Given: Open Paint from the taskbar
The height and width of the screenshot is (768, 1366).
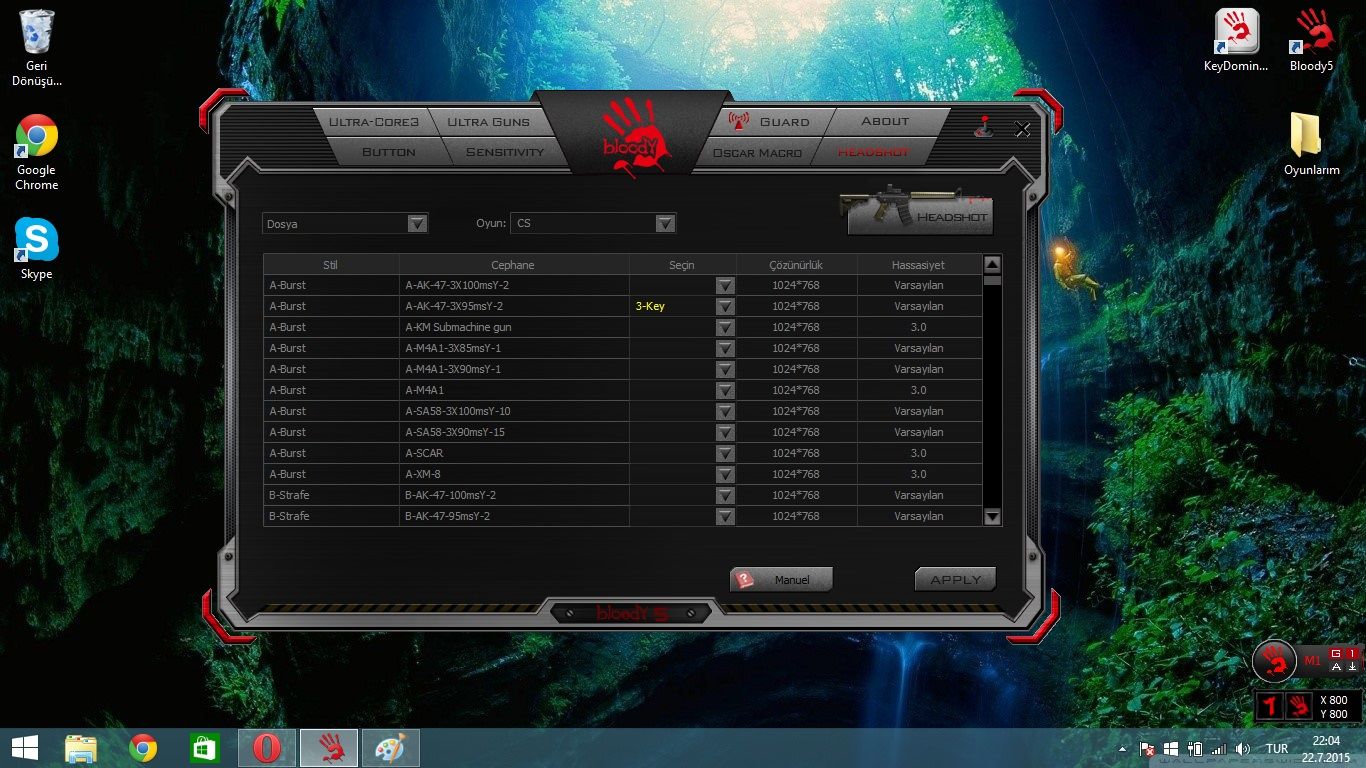Looking at the screenshot, I should click(x=391, y=748).
